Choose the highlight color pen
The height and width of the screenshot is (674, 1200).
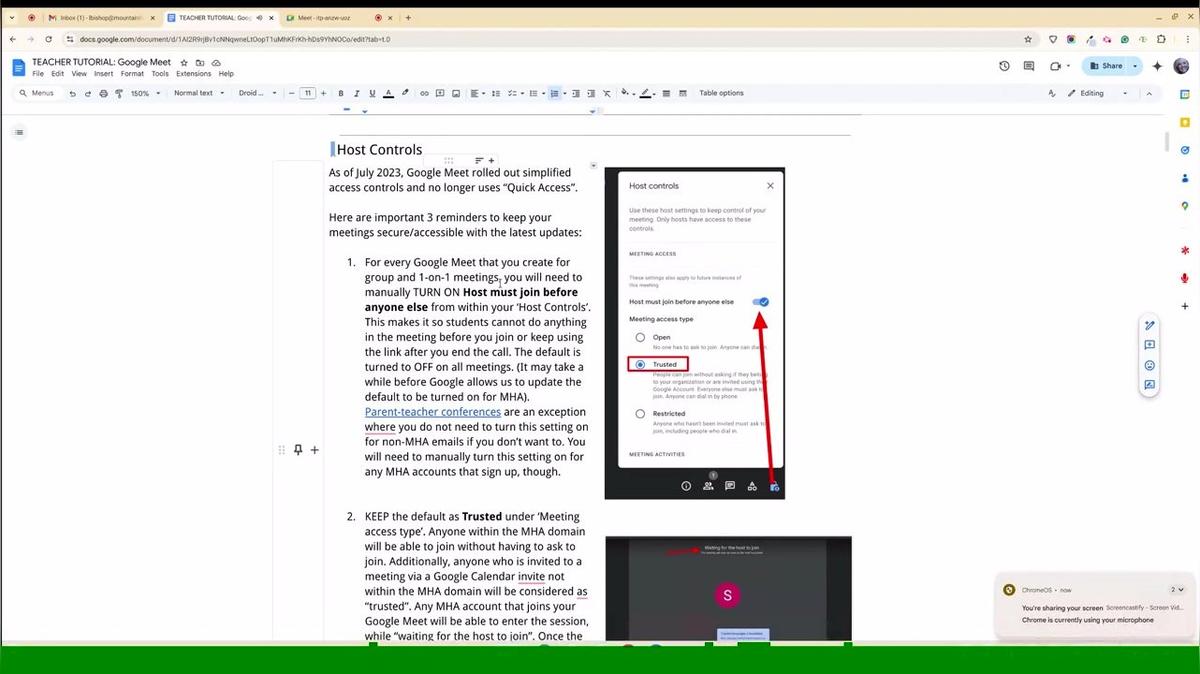pyautogui.click(x=405, y=93)
